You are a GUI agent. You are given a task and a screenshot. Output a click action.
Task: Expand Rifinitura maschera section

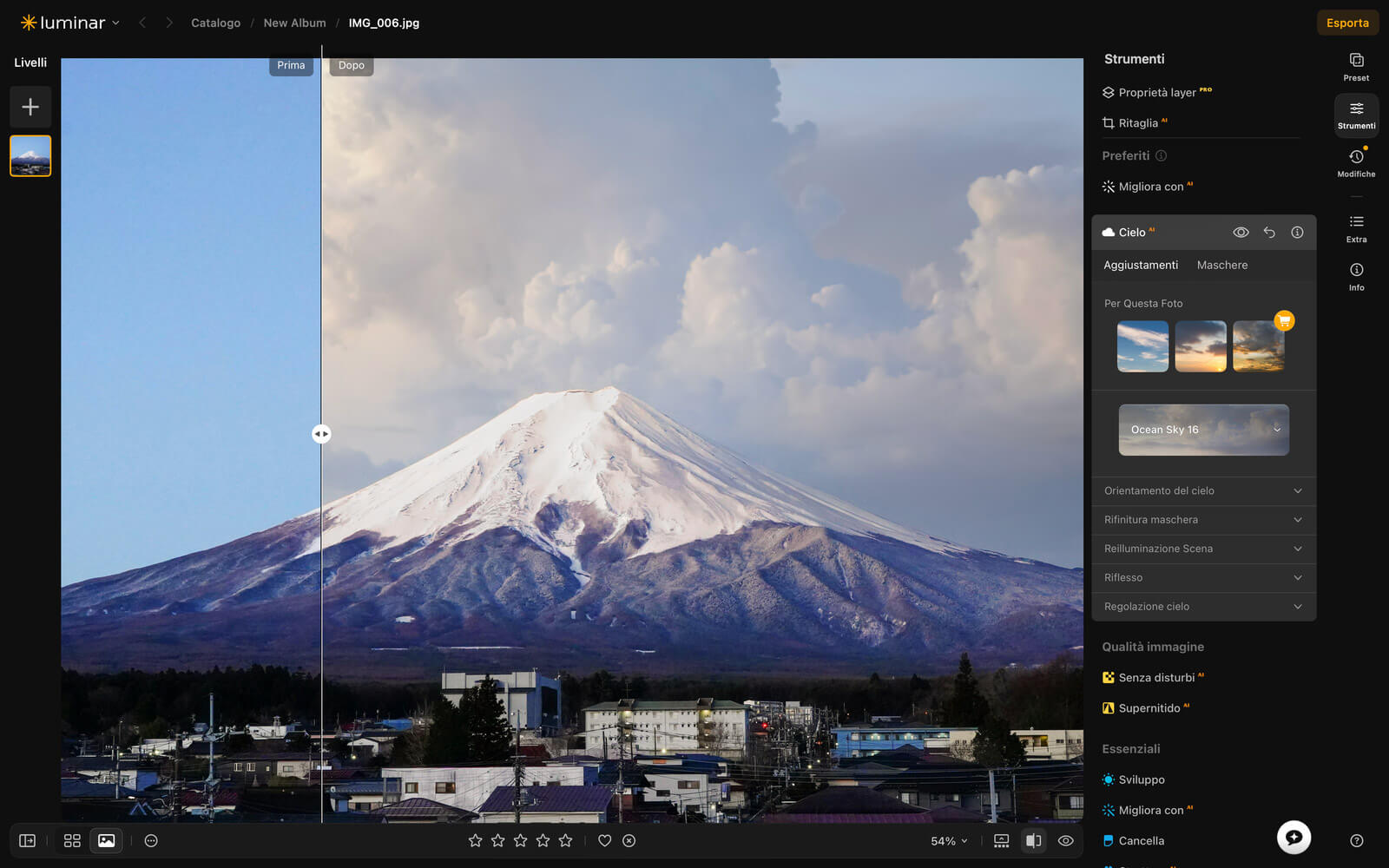tap(1203, 520)
